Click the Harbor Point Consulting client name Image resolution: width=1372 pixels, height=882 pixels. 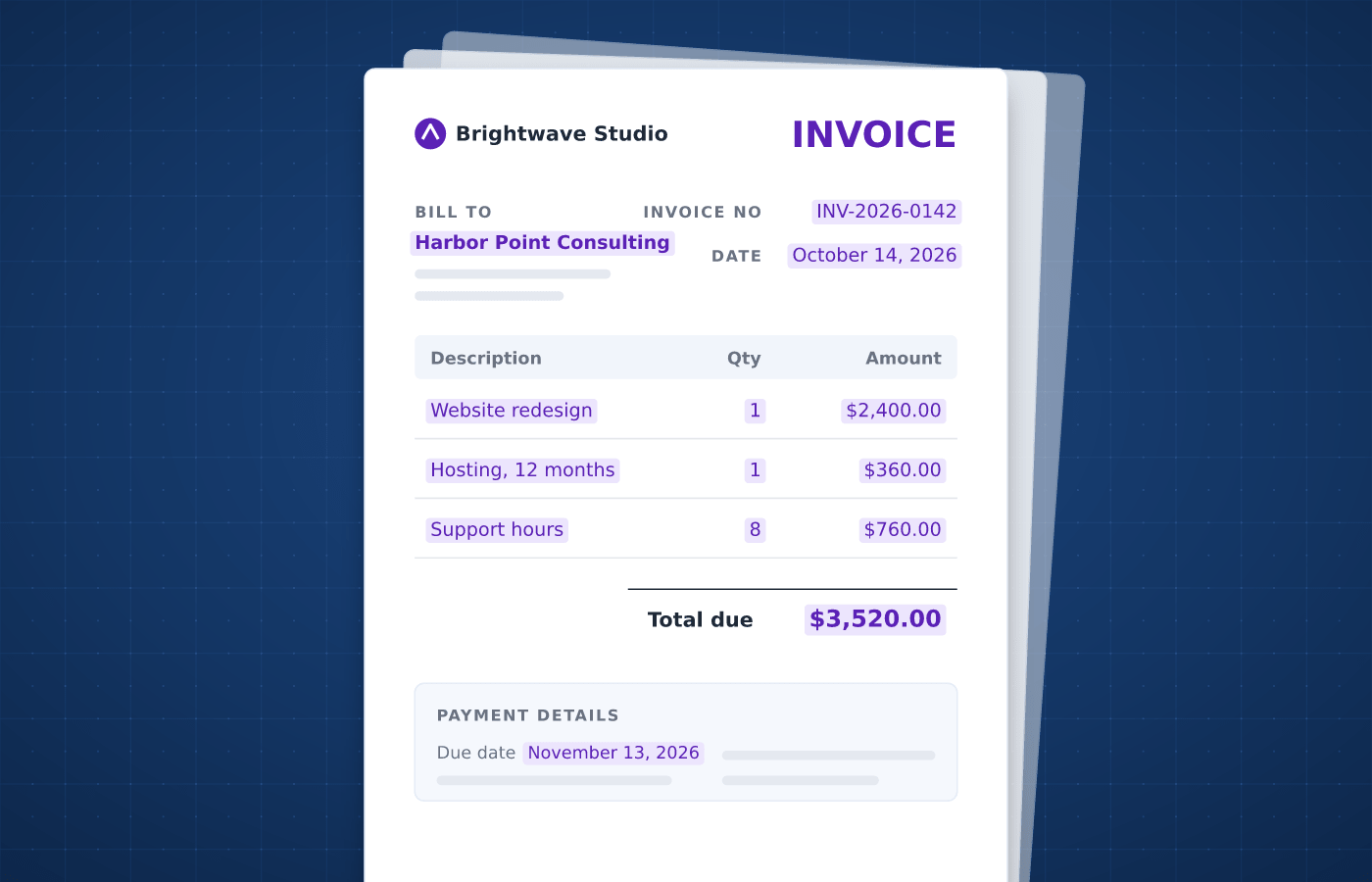[x=542, y=243]
